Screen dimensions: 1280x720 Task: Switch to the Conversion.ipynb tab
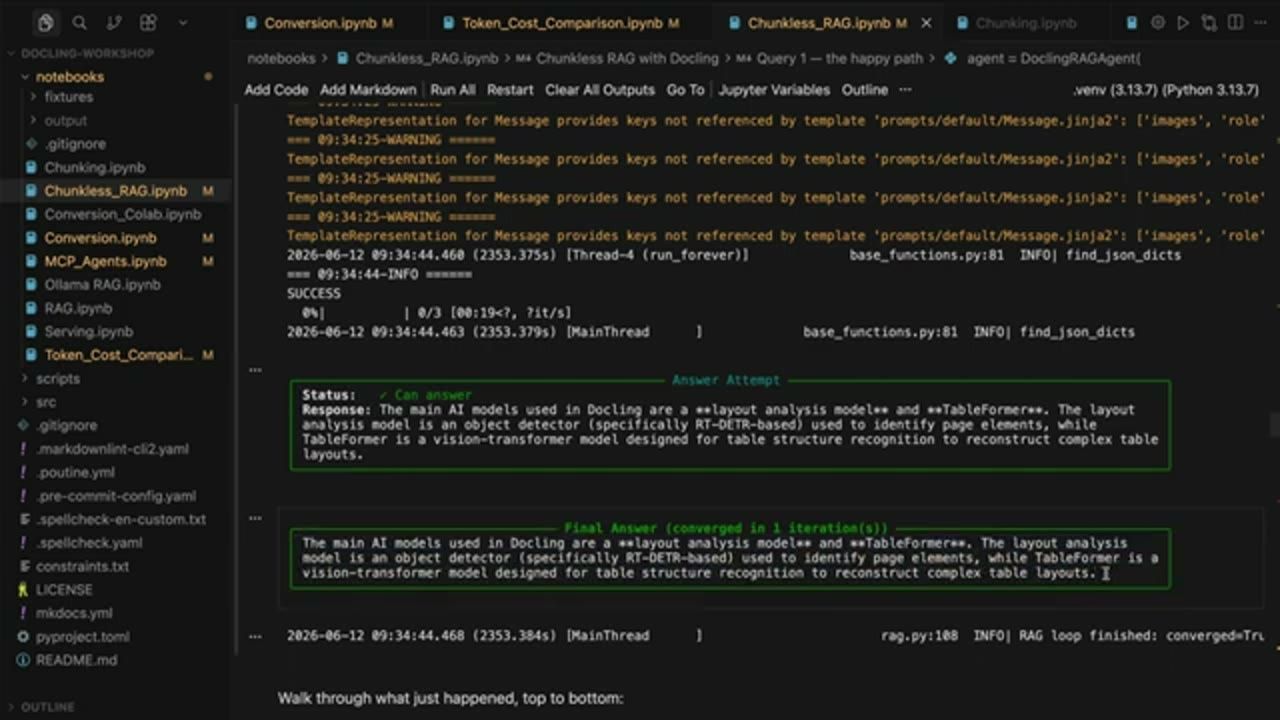click(x=320, y=23)
